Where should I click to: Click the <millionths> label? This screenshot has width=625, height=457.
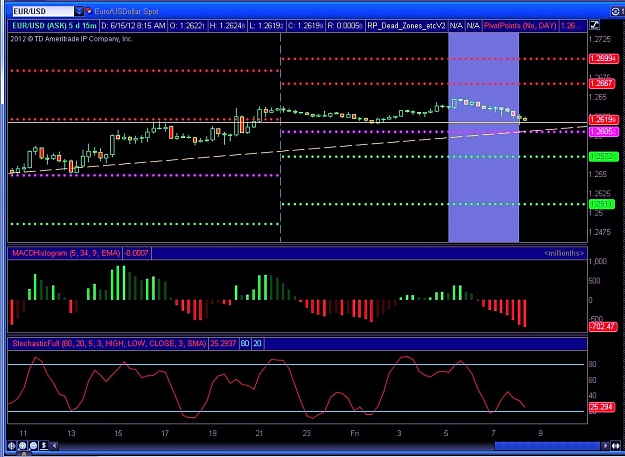coord(564,253)
